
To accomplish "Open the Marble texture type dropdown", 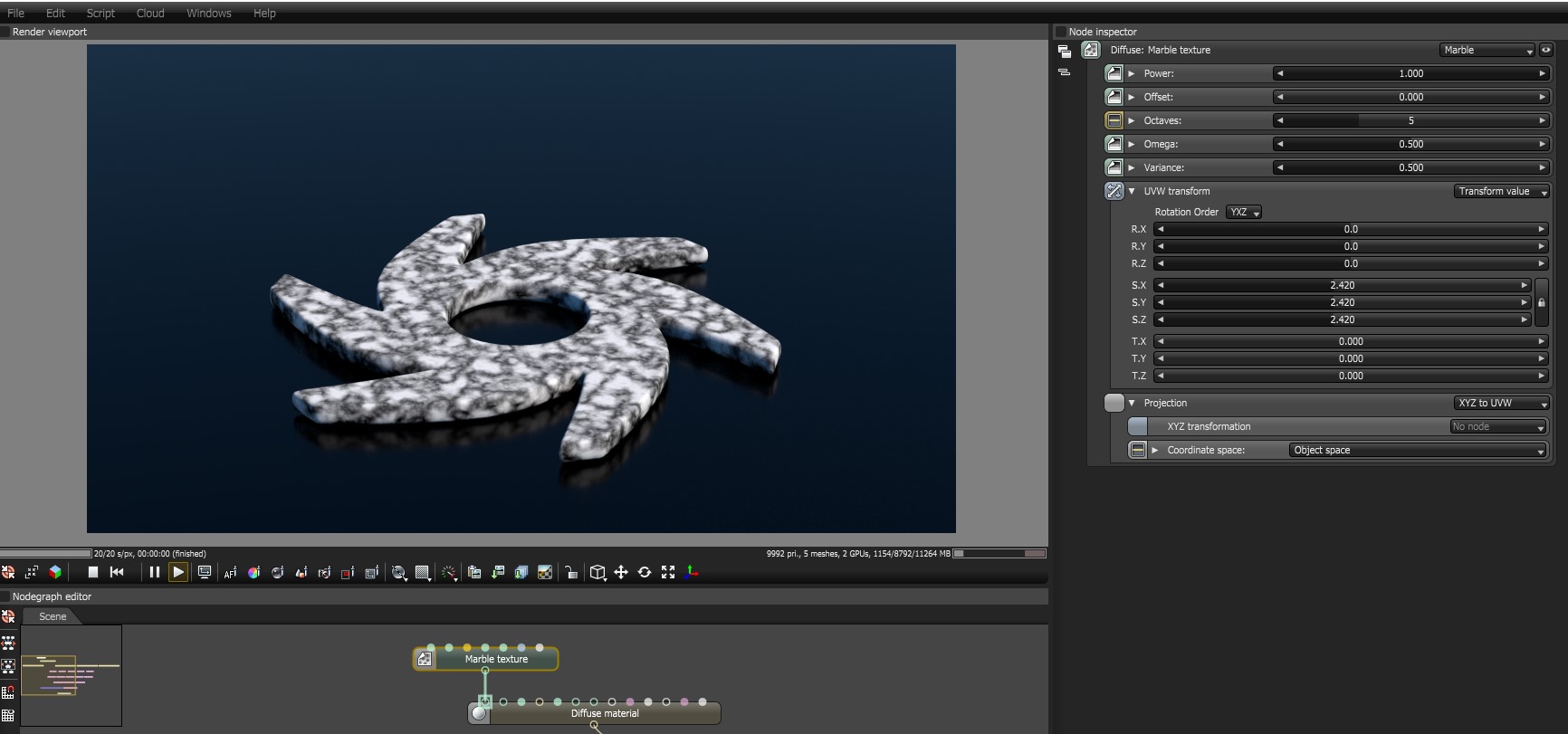I will (x=1487, y=50).
